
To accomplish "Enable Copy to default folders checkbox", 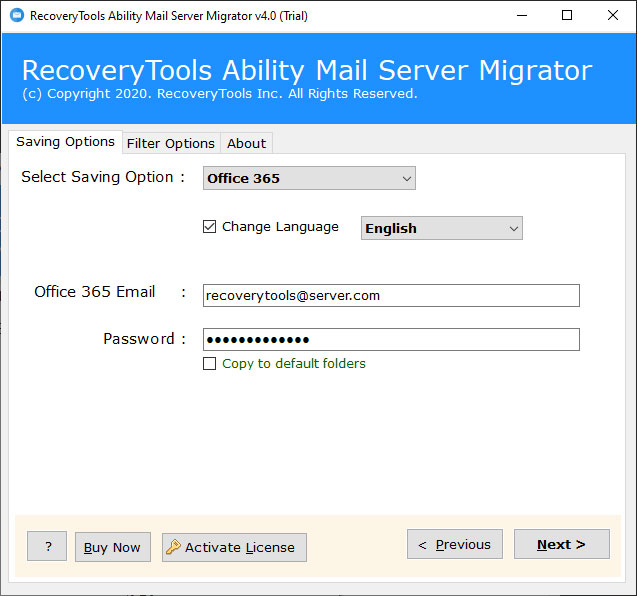I will (x=210, y=363).
